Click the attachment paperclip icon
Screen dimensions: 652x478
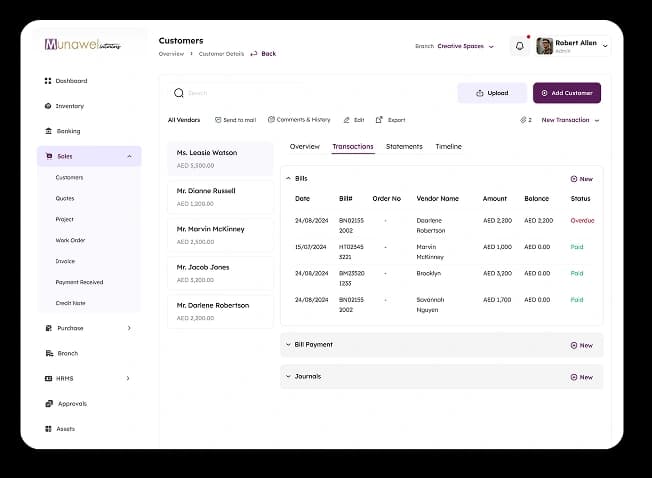523,120
